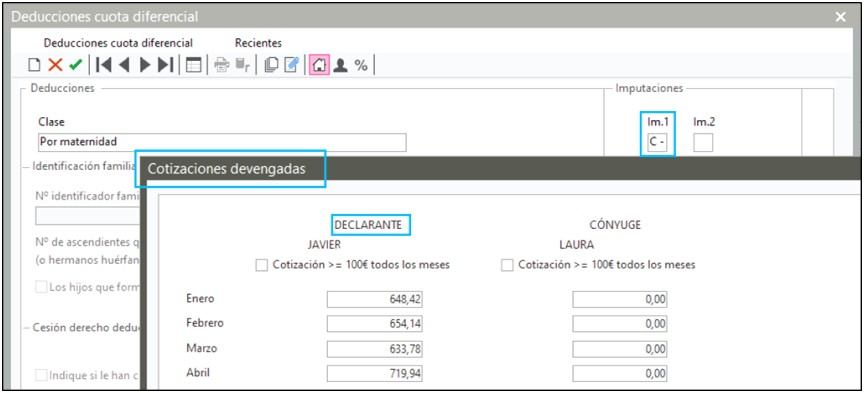Click the cónyuge Marzo amount field

[620, 349]
